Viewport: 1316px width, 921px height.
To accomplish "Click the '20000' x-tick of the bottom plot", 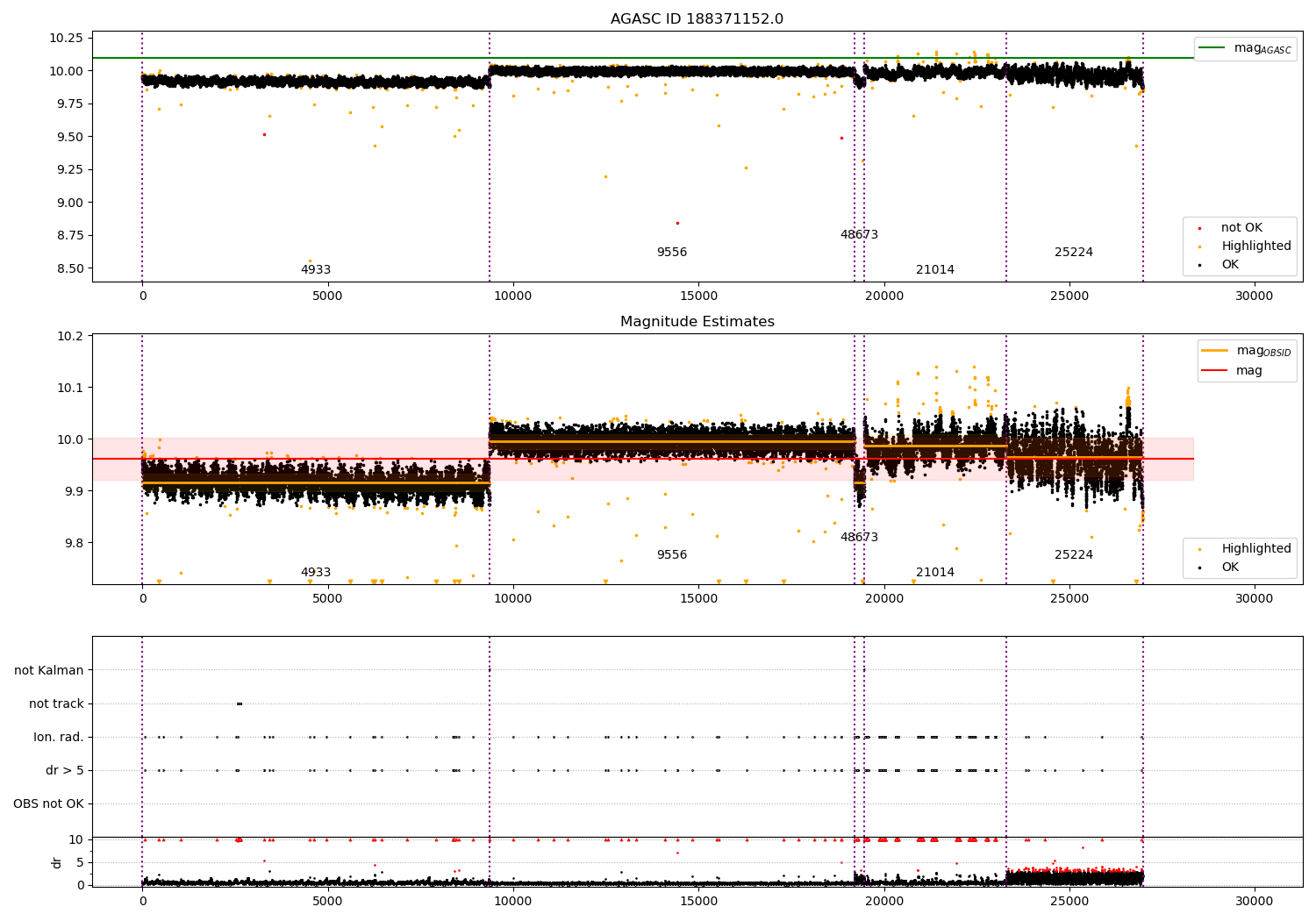I will 883,901.
